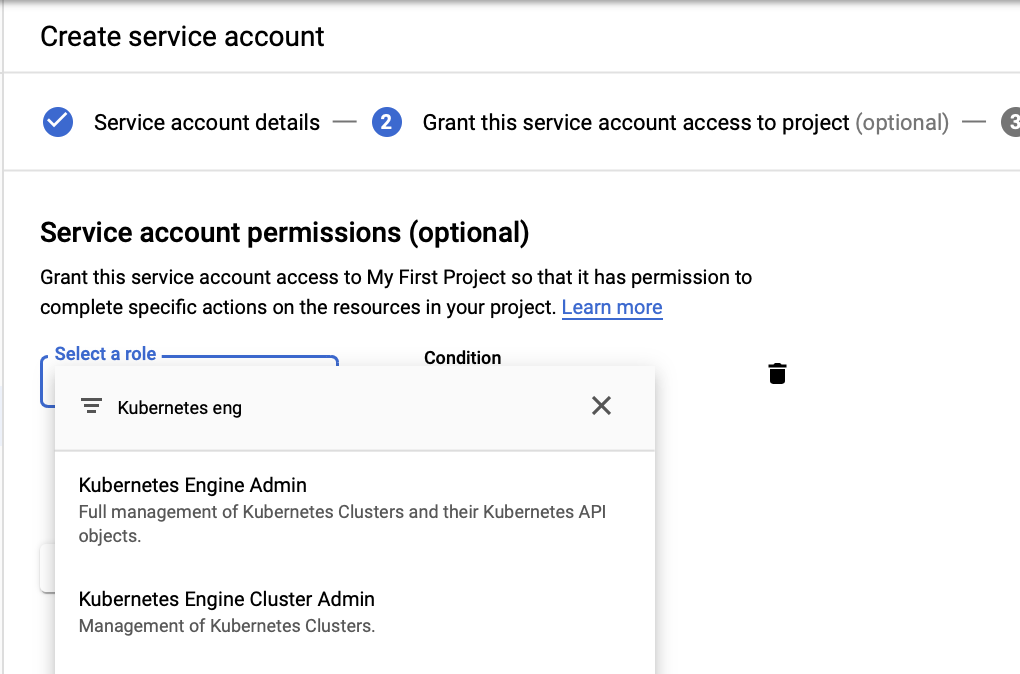Clear the role filter with X icon
The width and height of the screenshot is (1020, 674).
pyautogui.click(x=601, y=406)
